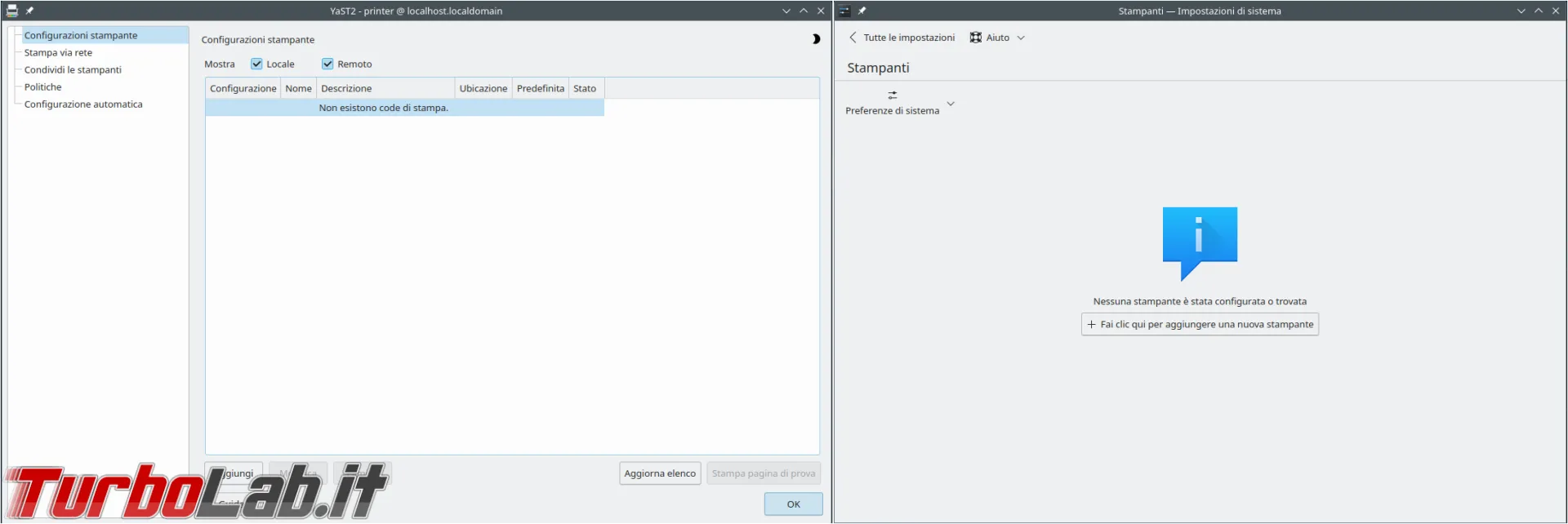Click to add a new printer button

tap(1200, 324)
